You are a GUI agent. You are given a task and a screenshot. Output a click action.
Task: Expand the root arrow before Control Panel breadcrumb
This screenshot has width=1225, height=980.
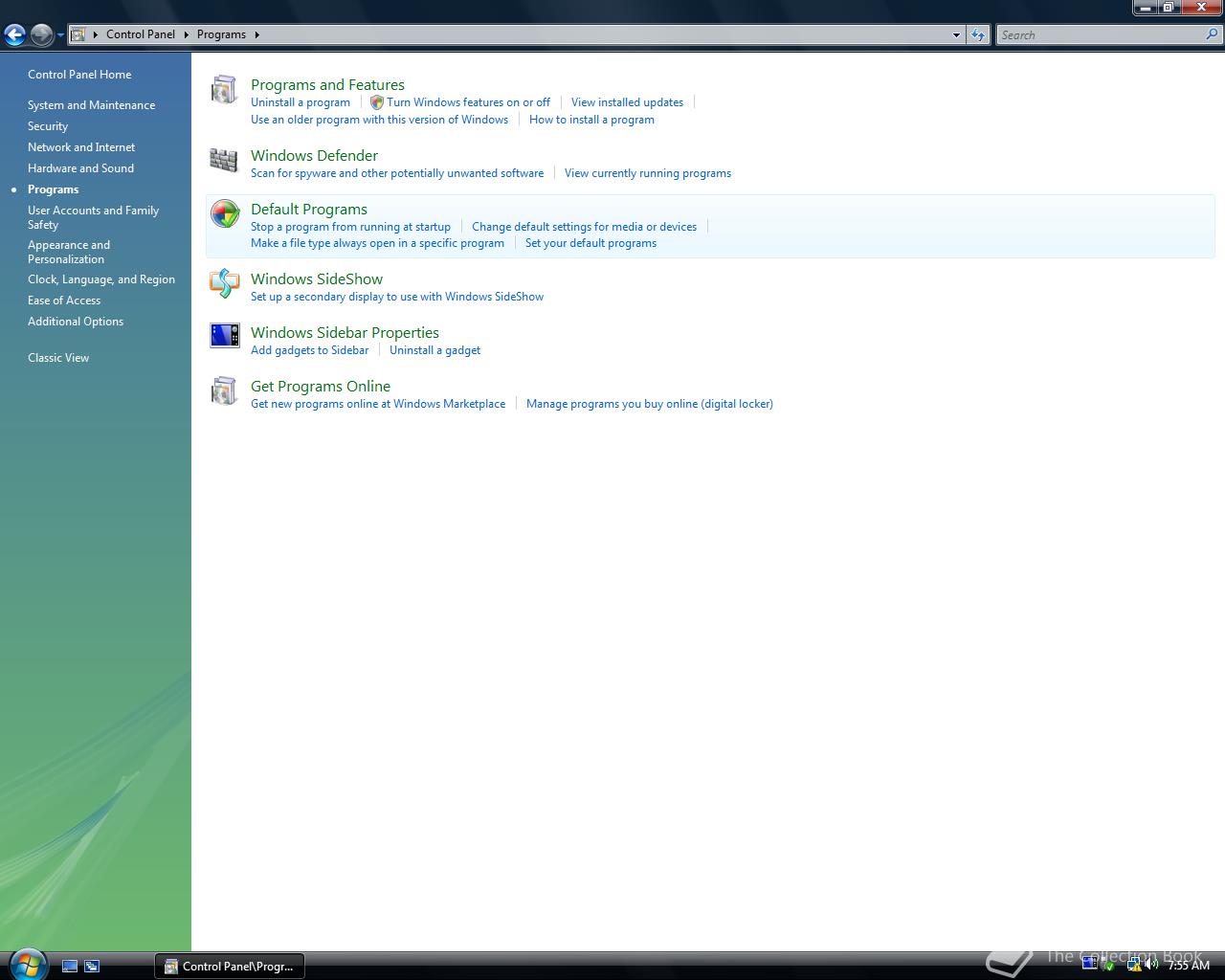[x=95, y=34]
